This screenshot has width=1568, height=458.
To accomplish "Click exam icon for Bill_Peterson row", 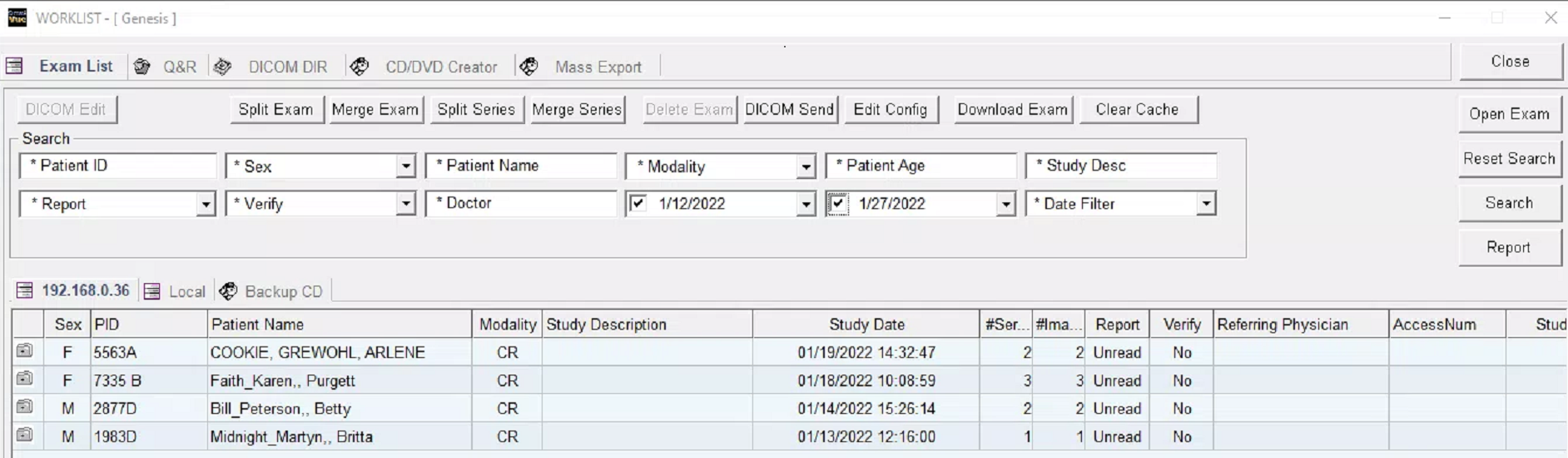I will coord(25,408).
